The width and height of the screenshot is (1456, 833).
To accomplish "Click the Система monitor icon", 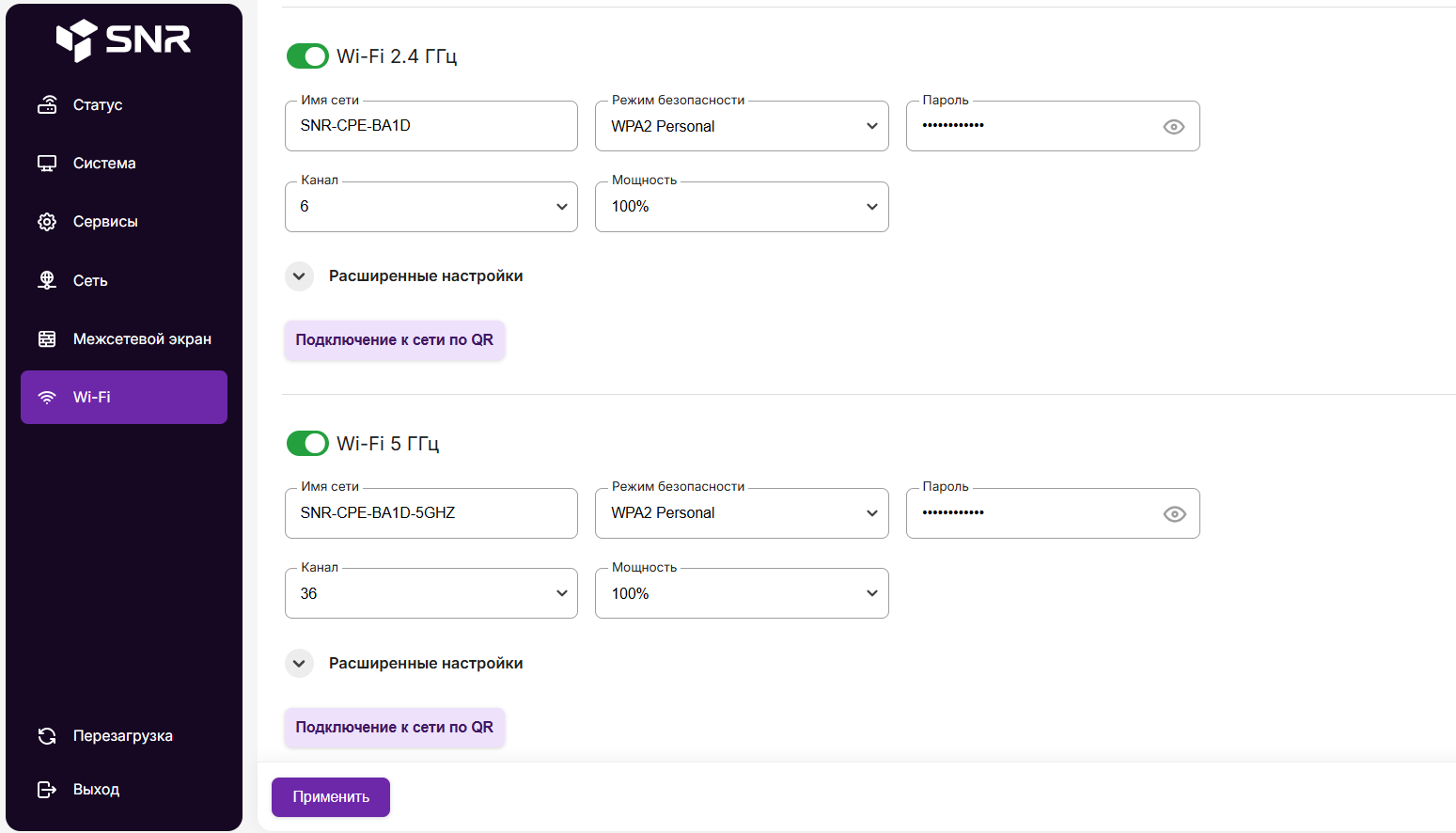I will (47, 164).
